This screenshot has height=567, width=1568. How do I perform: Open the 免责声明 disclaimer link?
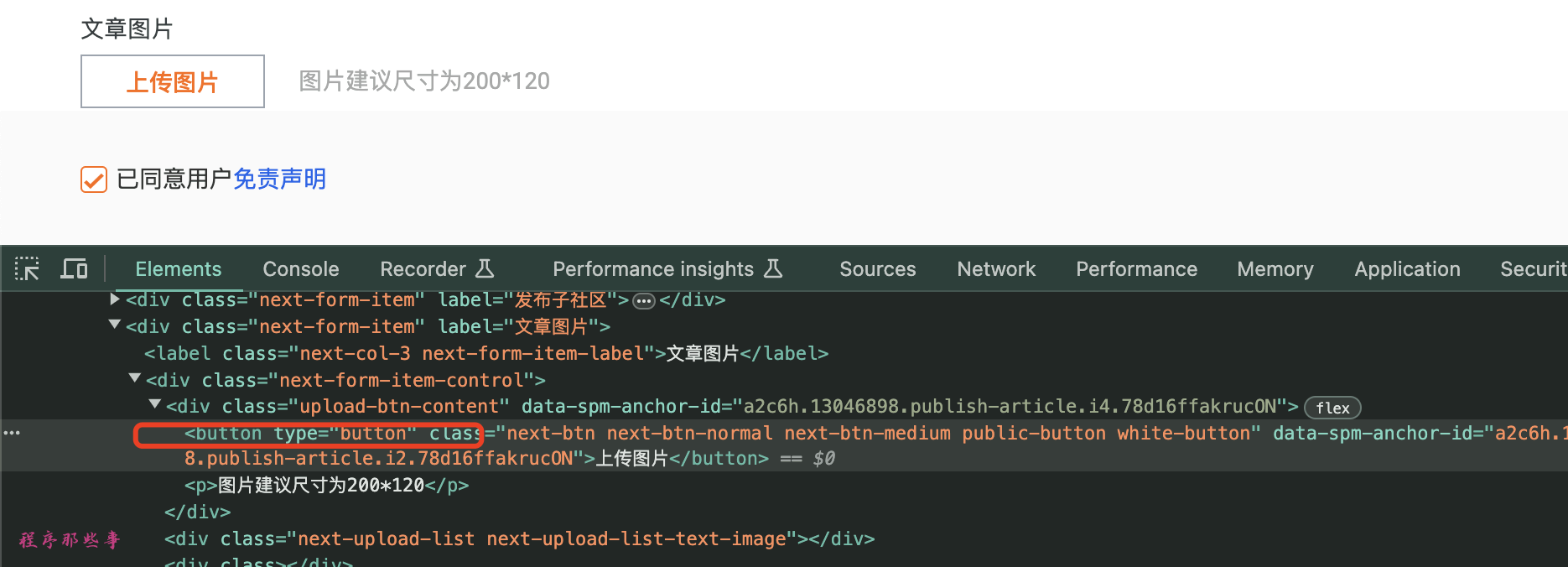point(279,179)
